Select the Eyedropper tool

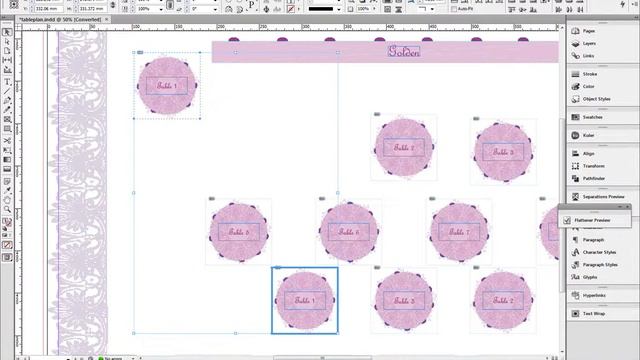7,191
